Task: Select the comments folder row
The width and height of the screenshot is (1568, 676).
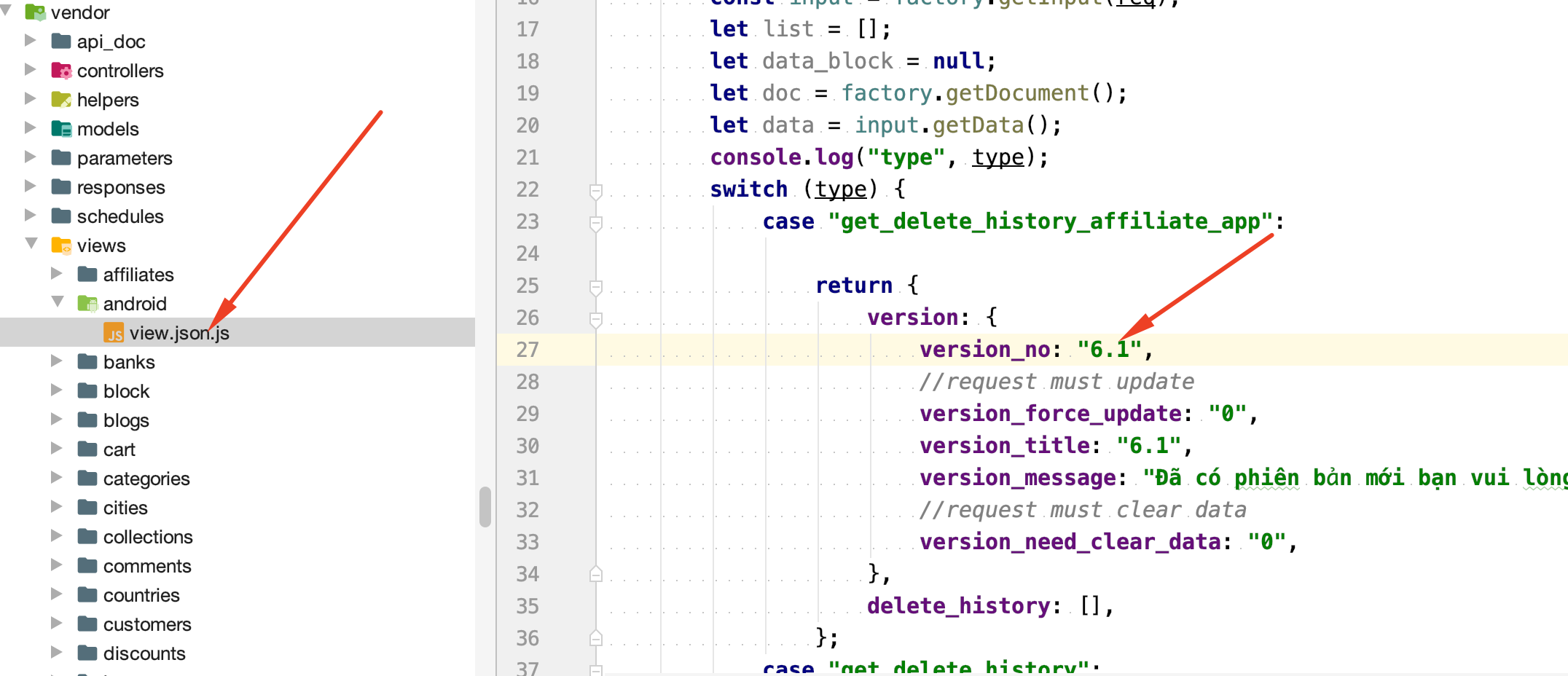Action: (238, 565)
